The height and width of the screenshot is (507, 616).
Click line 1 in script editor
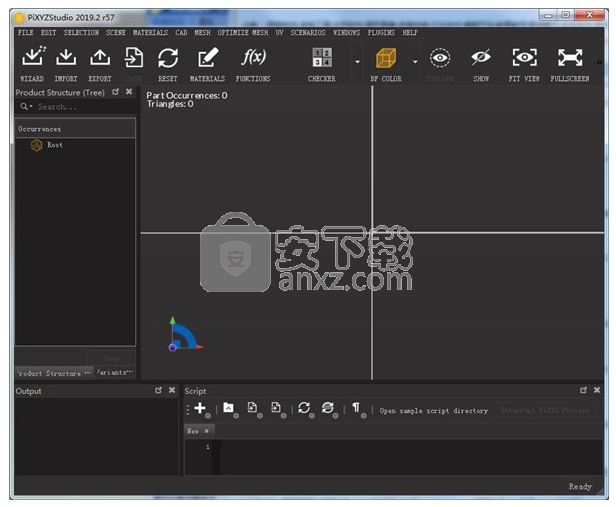click(x=409, y=447)
